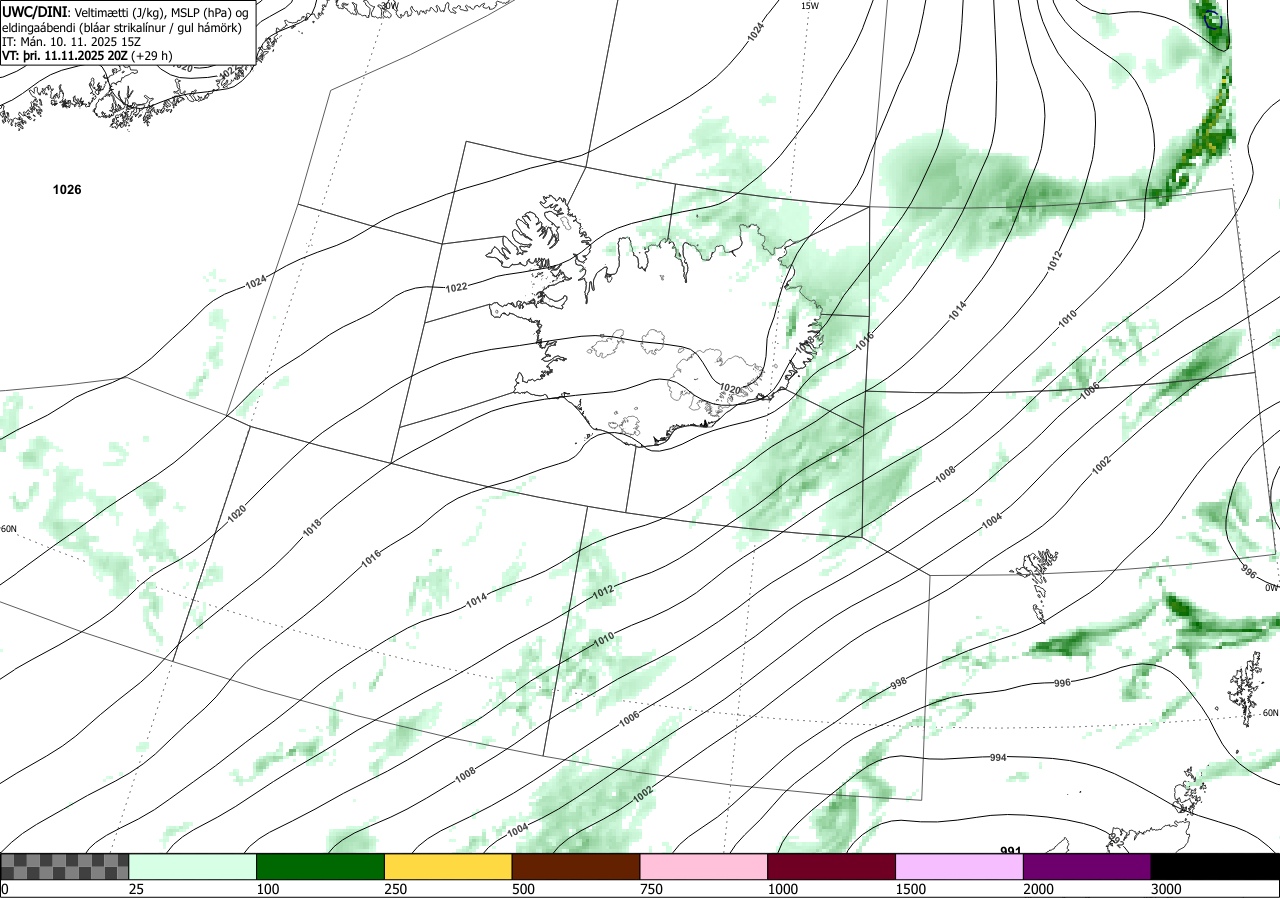Image resolution: width=1280 pixels, height=898 pixels.
Task: Click the pale green 25–100 legend swatch
Action: 193,866
